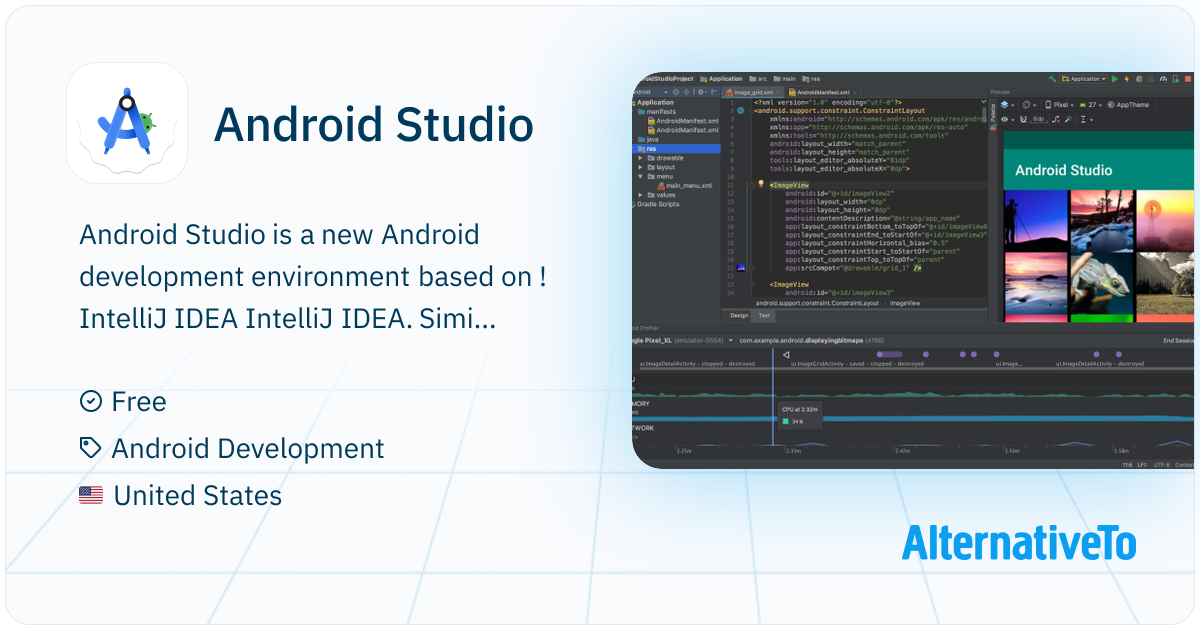Image resolution: width=1200 pixels, height=630 pixels.
Task: Click the white triangle marker in profiler timeline
Action: tap(786, 354)
